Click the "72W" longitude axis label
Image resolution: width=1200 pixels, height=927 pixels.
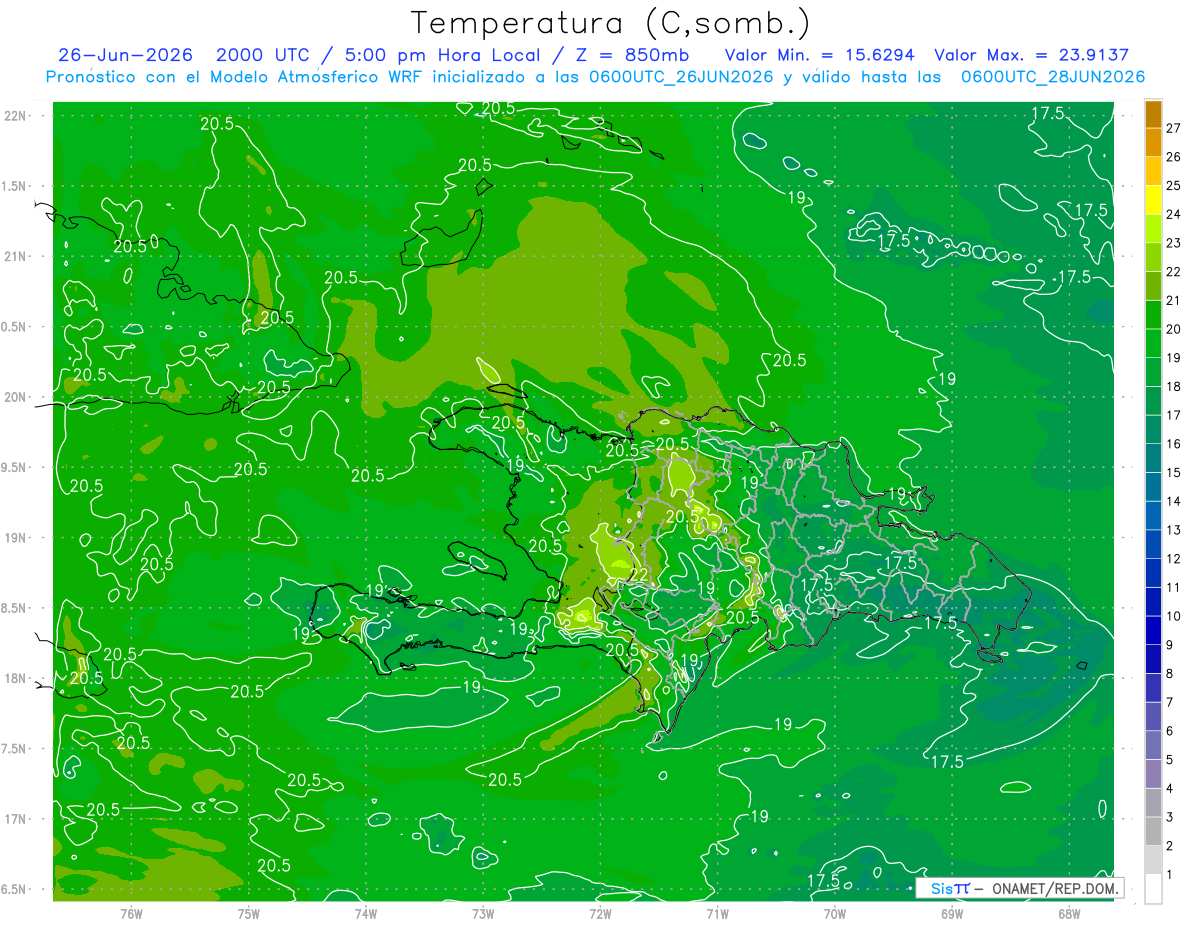click(600, 914)
